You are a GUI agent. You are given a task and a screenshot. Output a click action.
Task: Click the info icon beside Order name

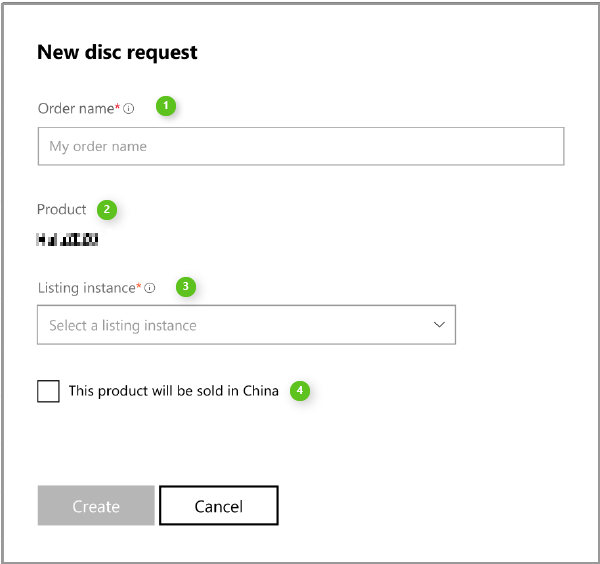(x=129, y=109)
